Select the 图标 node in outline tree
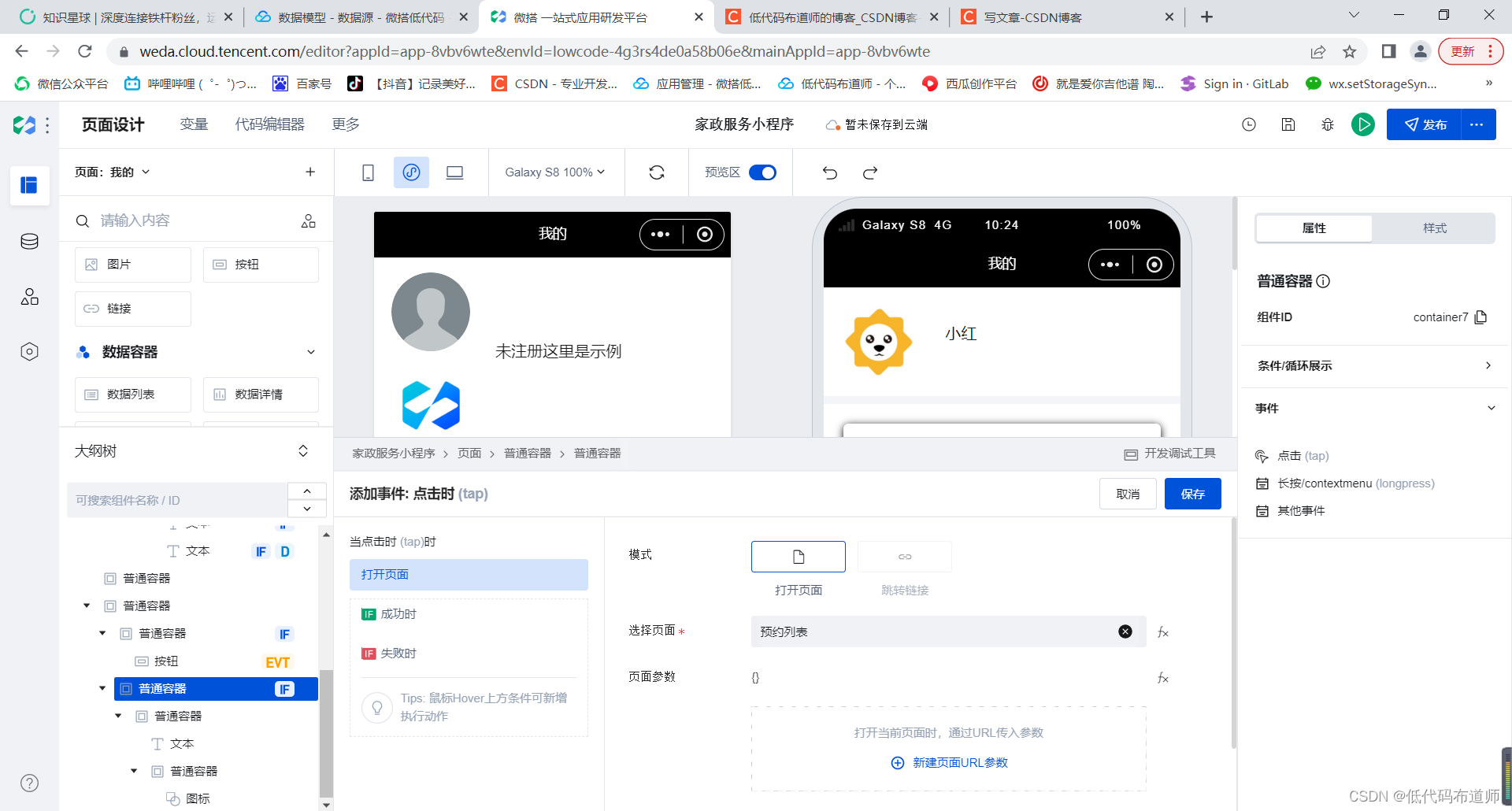The width and height of the screenshot is (1512, 811). tap(198, 798)
